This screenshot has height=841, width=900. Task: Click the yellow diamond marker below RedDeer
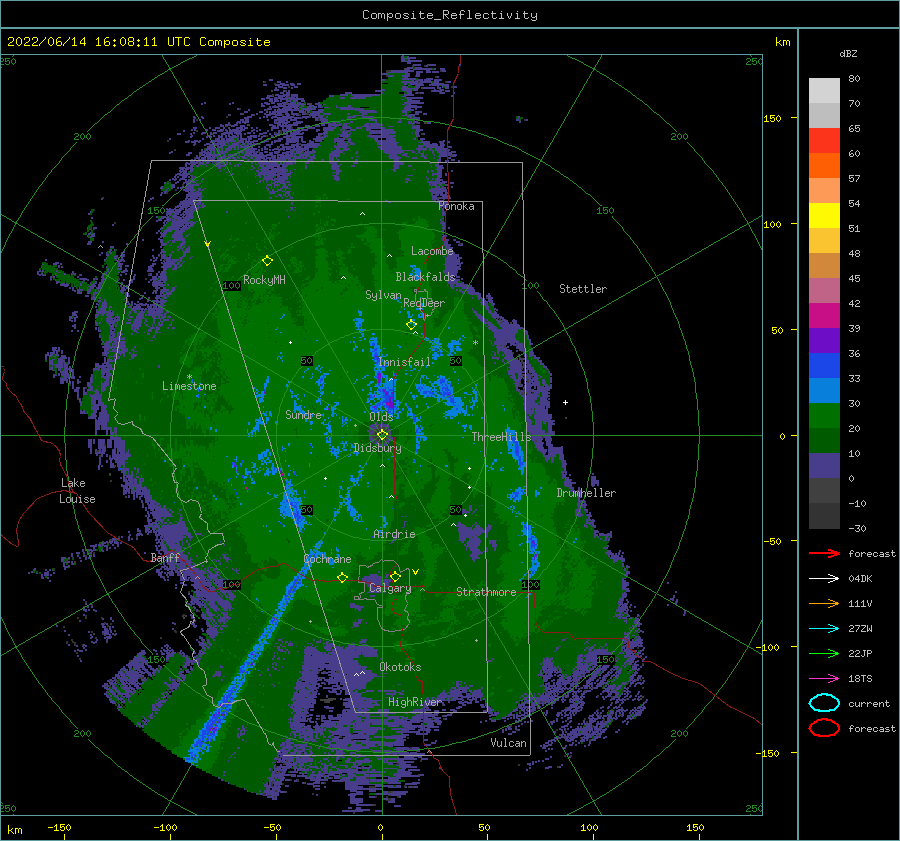pyautogui.click(x=412, y=324)
